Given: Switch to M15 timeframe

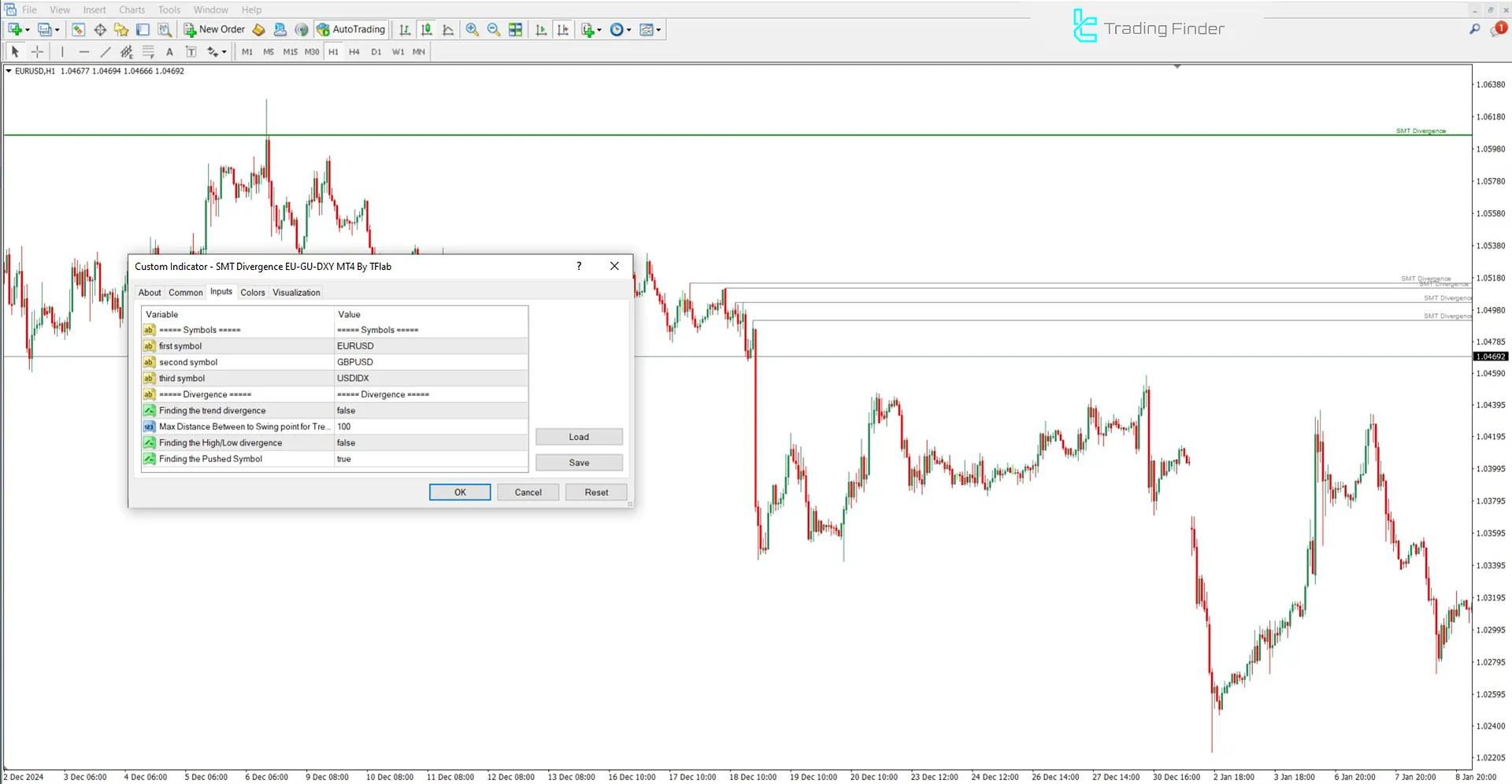Looking at the screenshot, I should coord(291,52).
